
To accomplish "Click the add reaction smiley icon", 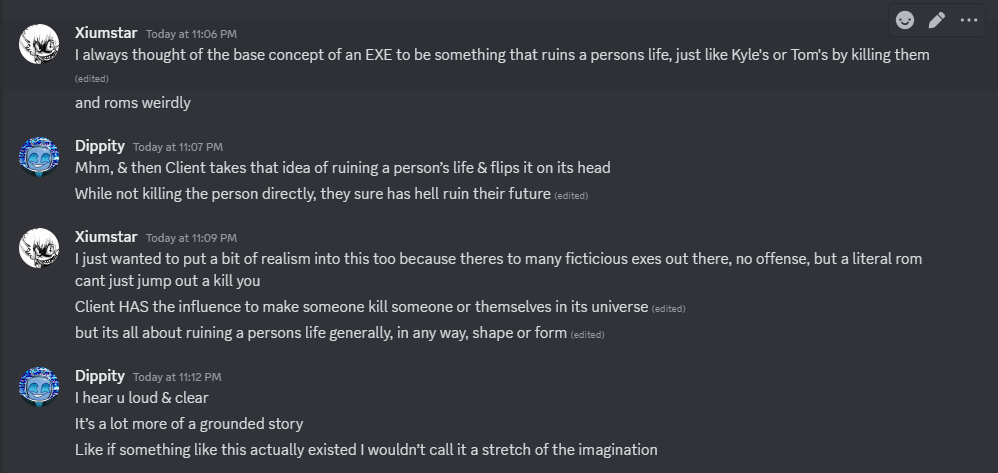I will point(905,20).
